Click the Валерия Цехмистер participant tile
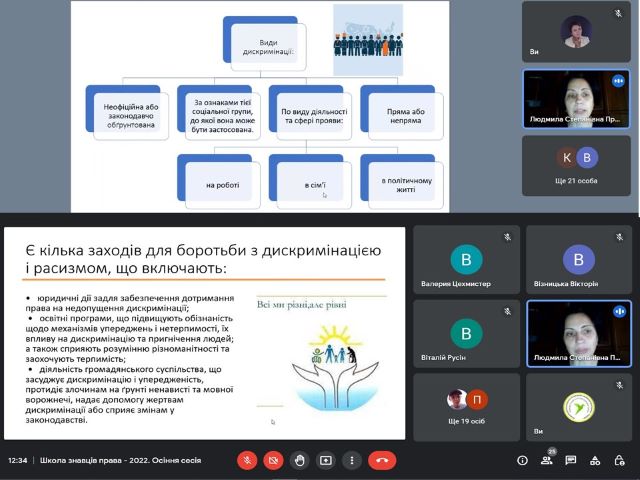Screen dimensions: 640x480 tap(467, 260)
